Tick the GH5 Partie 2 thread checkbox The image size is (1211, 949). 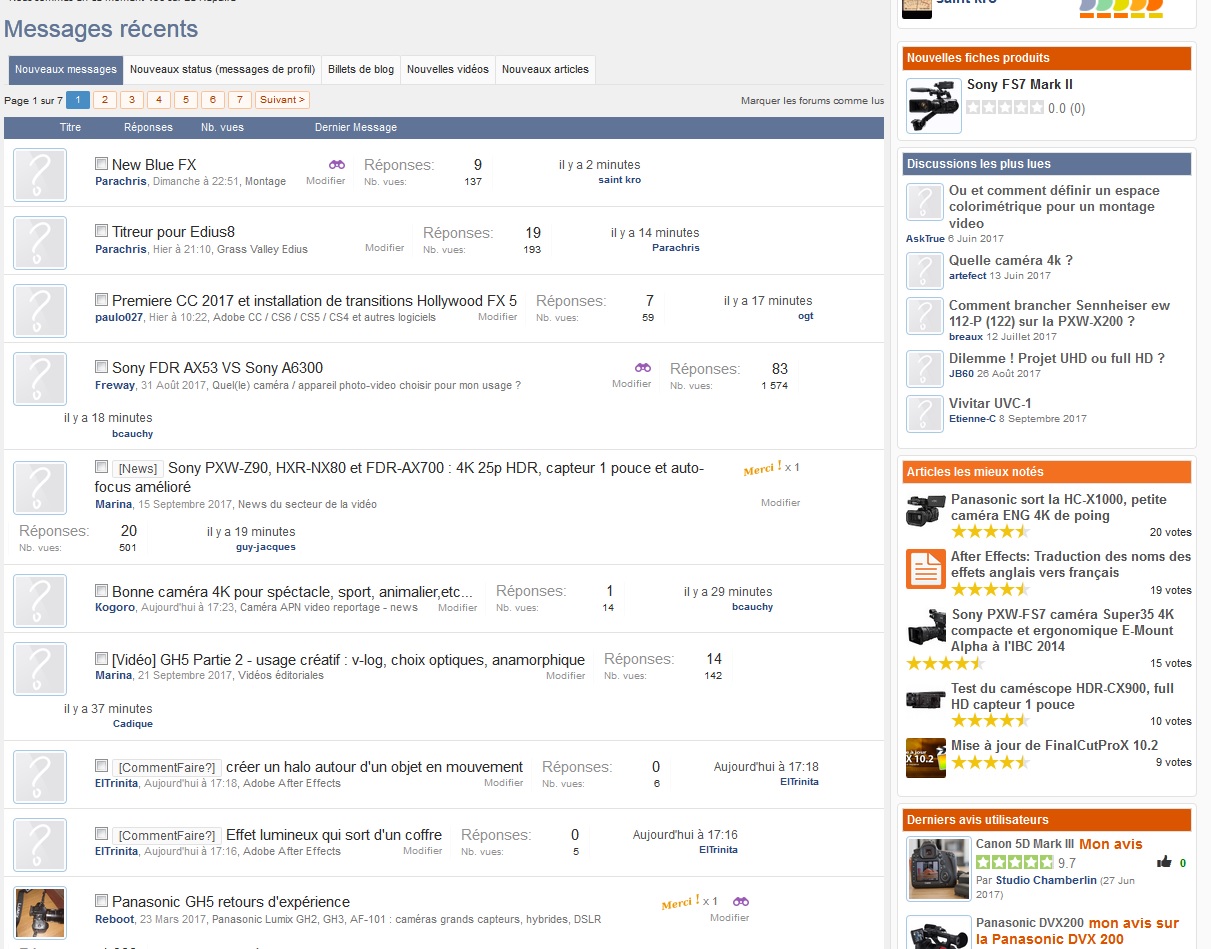click(101, 658)
